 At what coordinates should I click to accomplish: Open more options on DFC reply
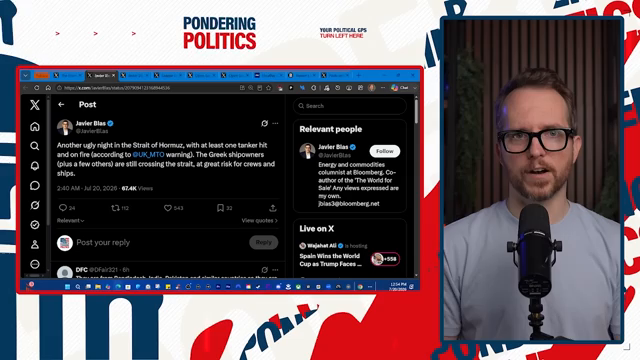tap(276, 270)
